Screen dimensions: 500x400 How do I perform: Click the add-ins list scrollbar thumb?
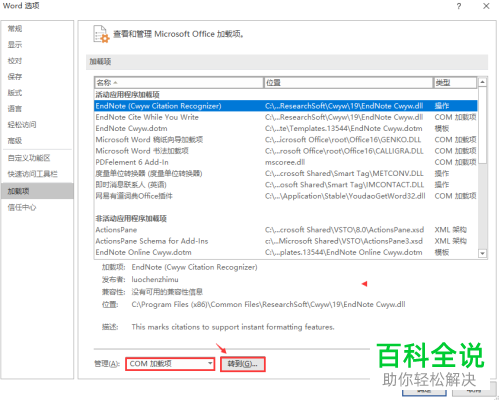482,125
